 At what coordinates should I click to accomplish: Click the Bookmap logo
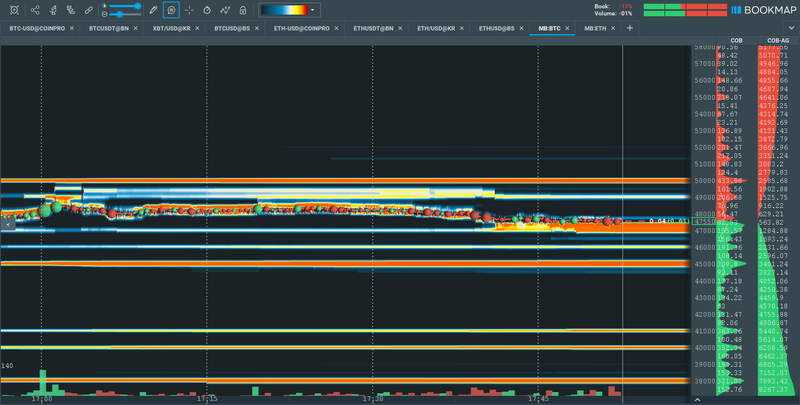(x=764, y=10)
